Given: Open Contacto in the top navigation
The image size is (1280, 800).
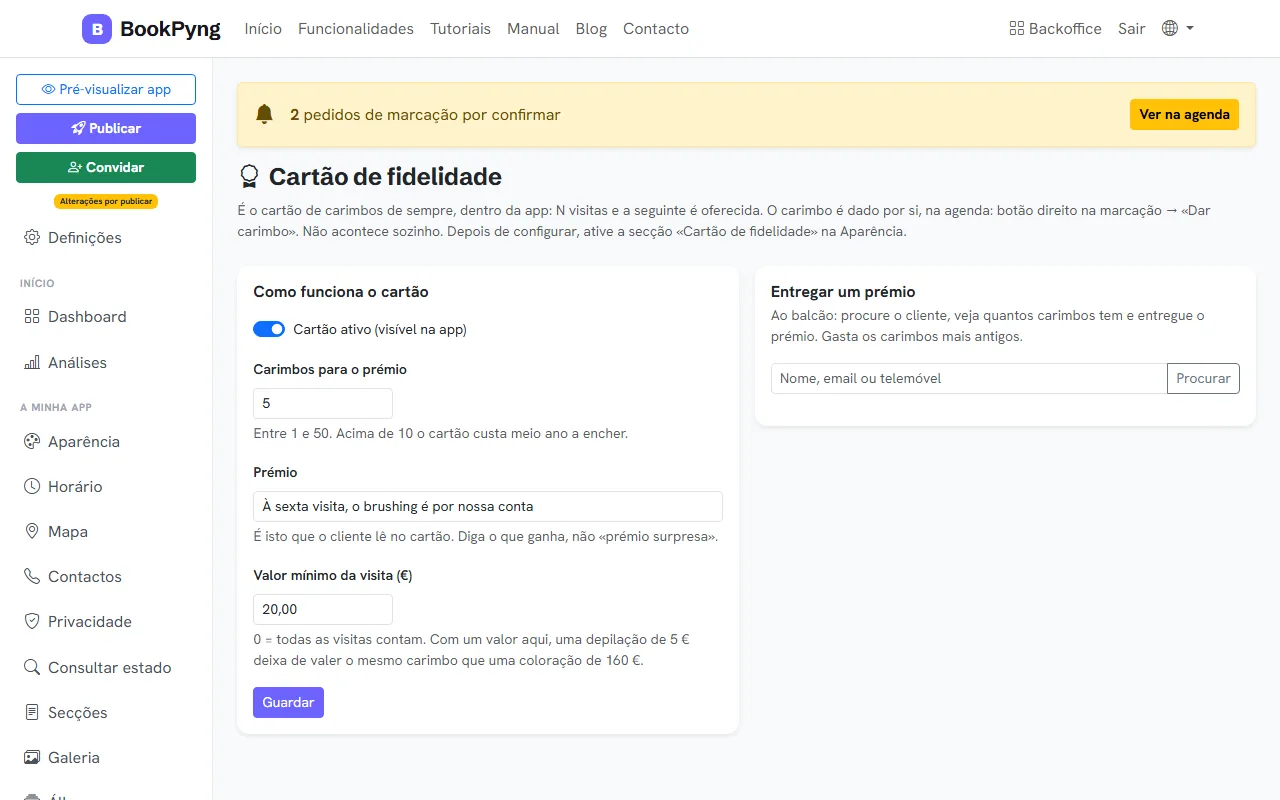Looking at the screenshot, I should point(656,29).
